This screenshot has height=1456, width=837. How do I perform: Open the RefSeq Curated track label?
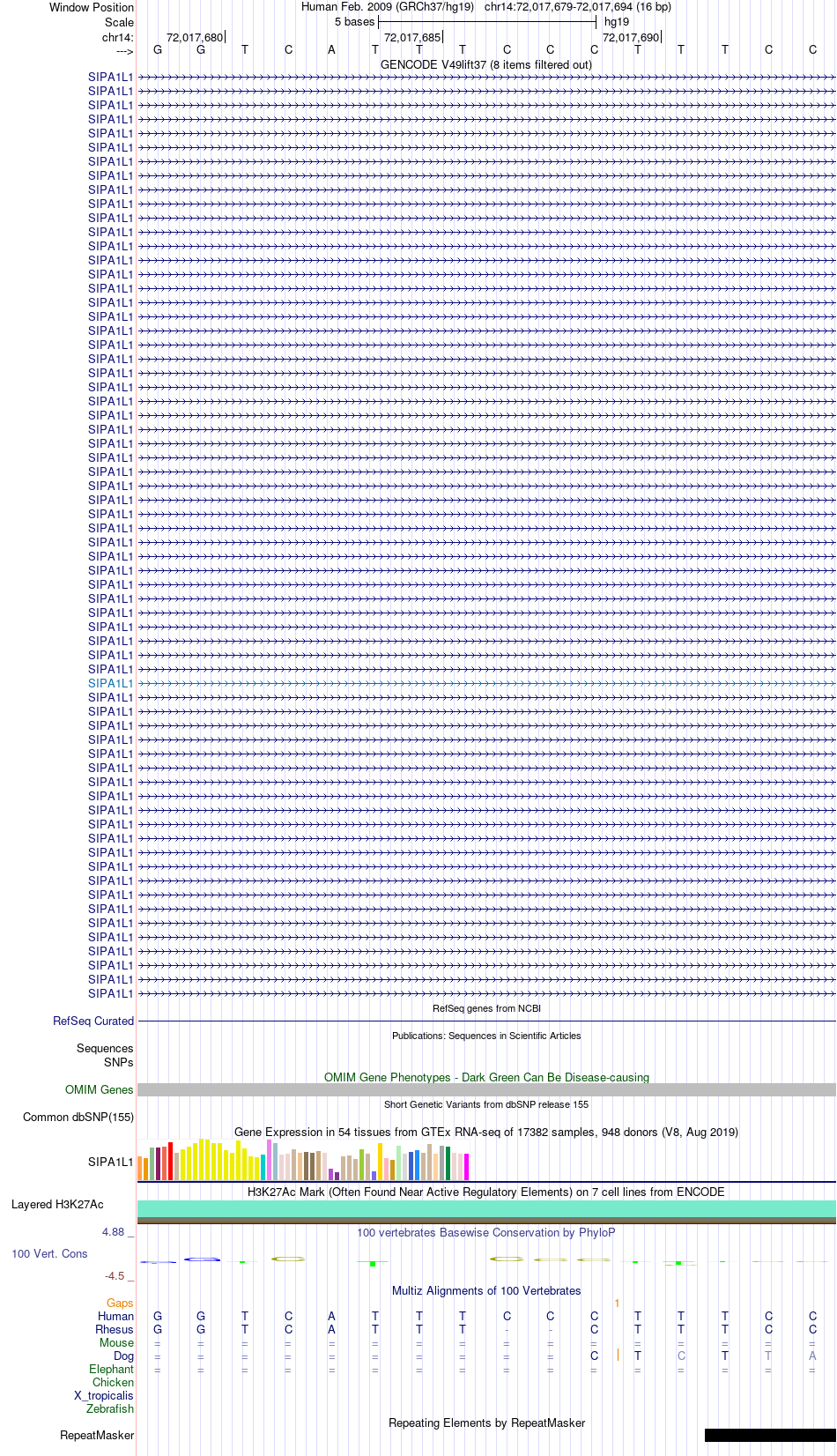[x=93, y=1021]
